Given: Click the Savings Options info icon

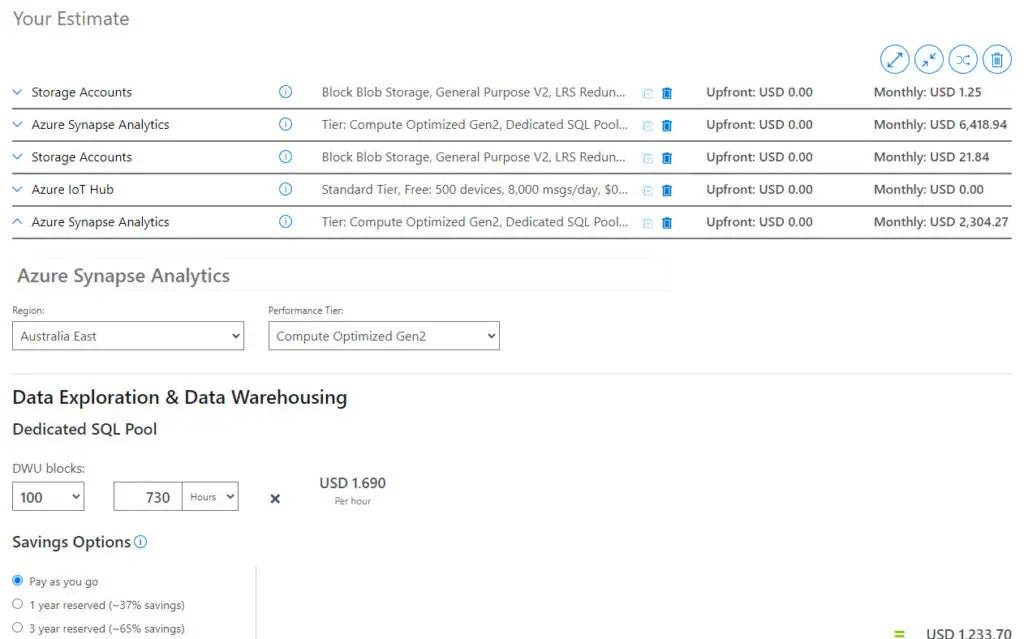Looking at the screenshot, I should pos(140,542).
